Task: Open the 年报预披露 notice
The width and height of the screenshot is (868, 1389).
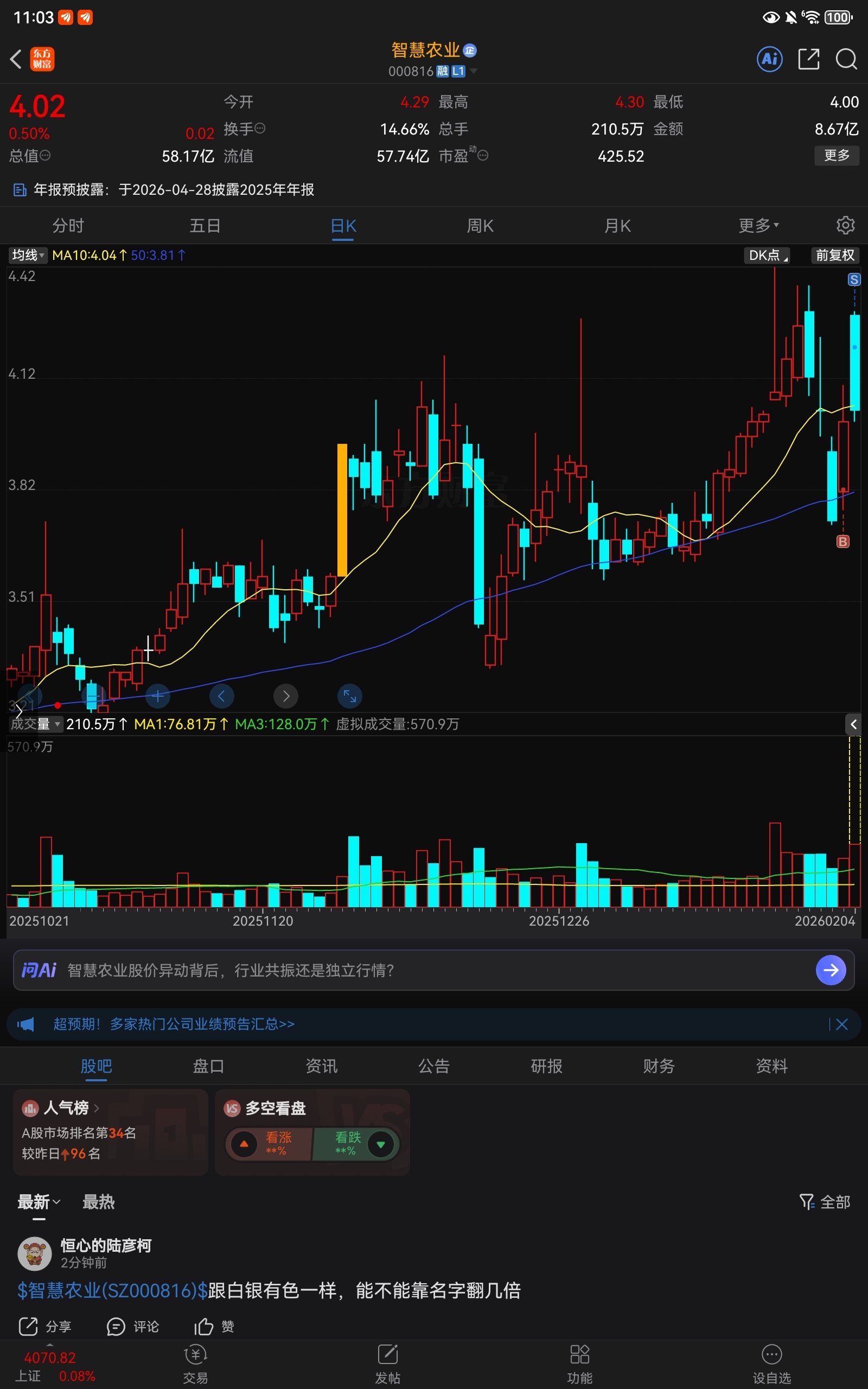Action: [x=164, y=190]
